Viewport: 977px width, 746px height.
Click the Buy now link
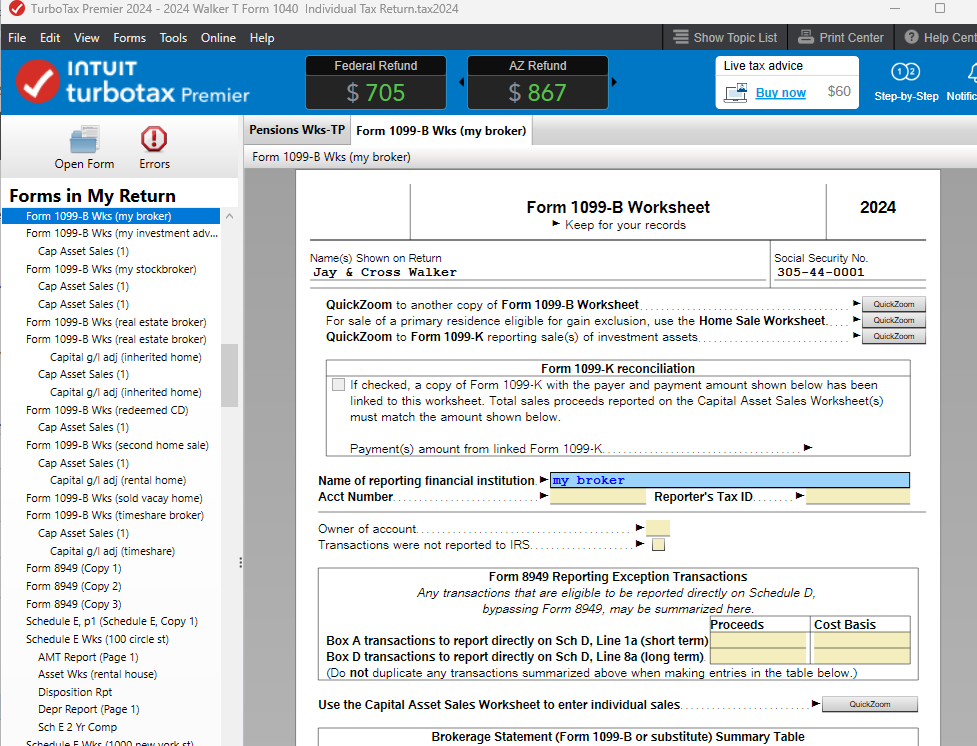780,92
